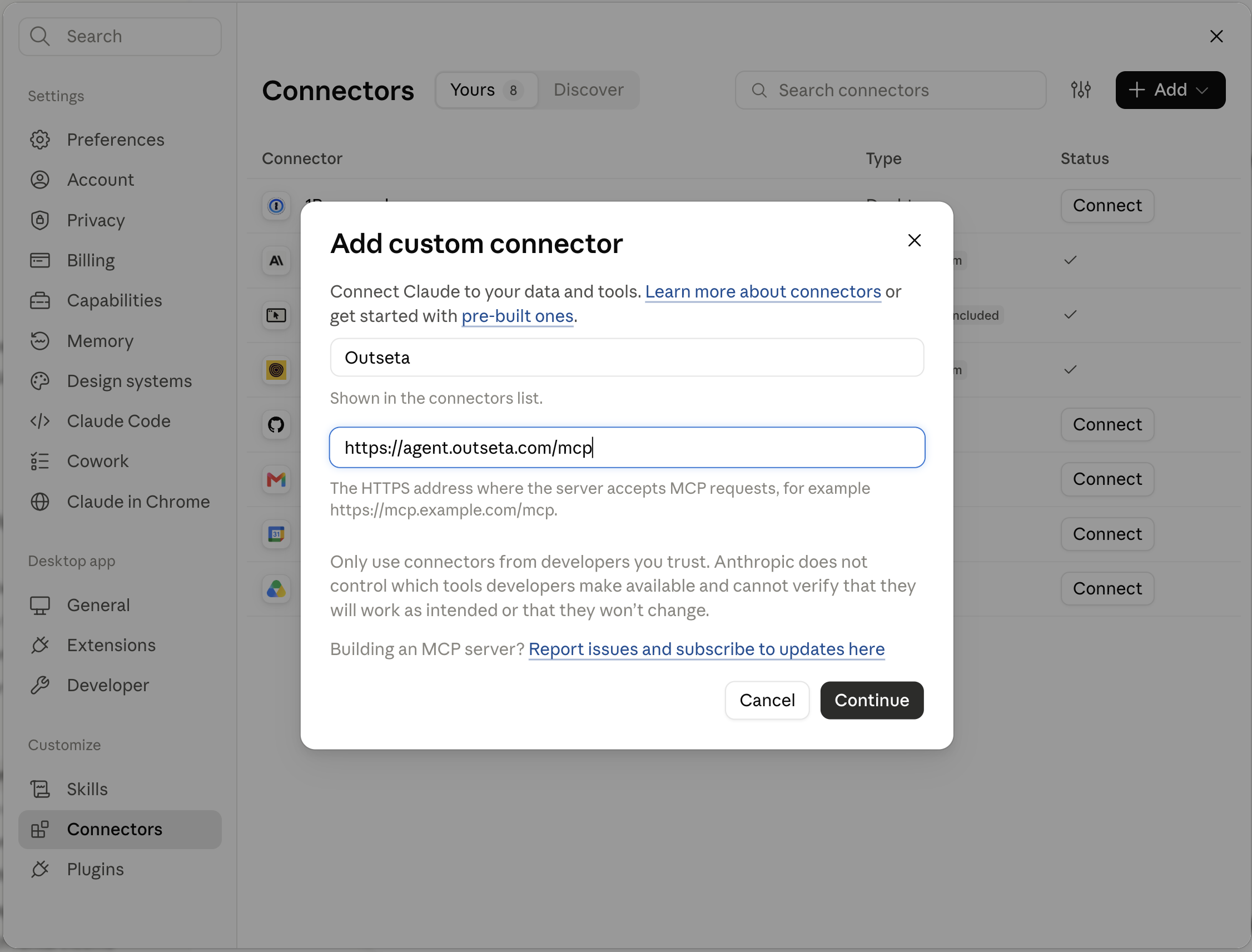Image resolution: width=1252 pixels, height=952 pixels.
Task: Click the Account person icon
Action: pos(39,180)
